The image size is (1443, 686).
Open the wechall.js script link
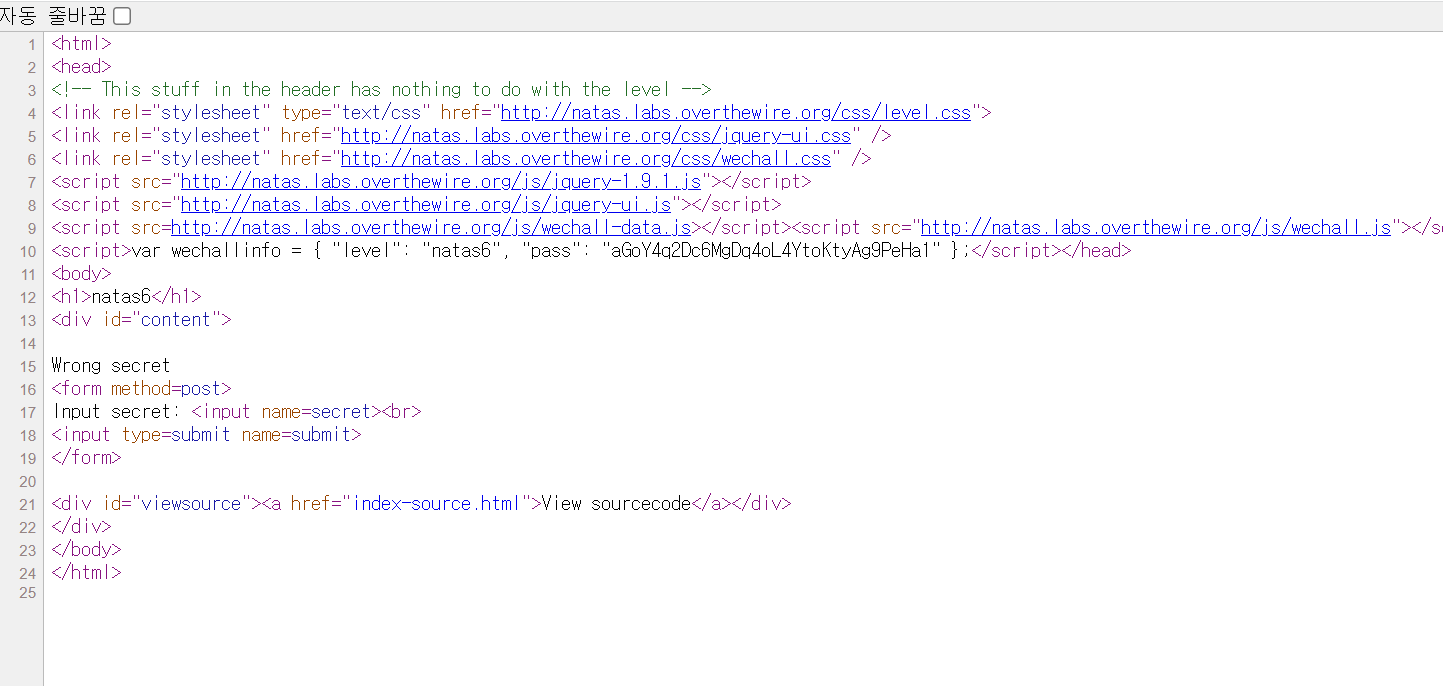coord(1156,227)
